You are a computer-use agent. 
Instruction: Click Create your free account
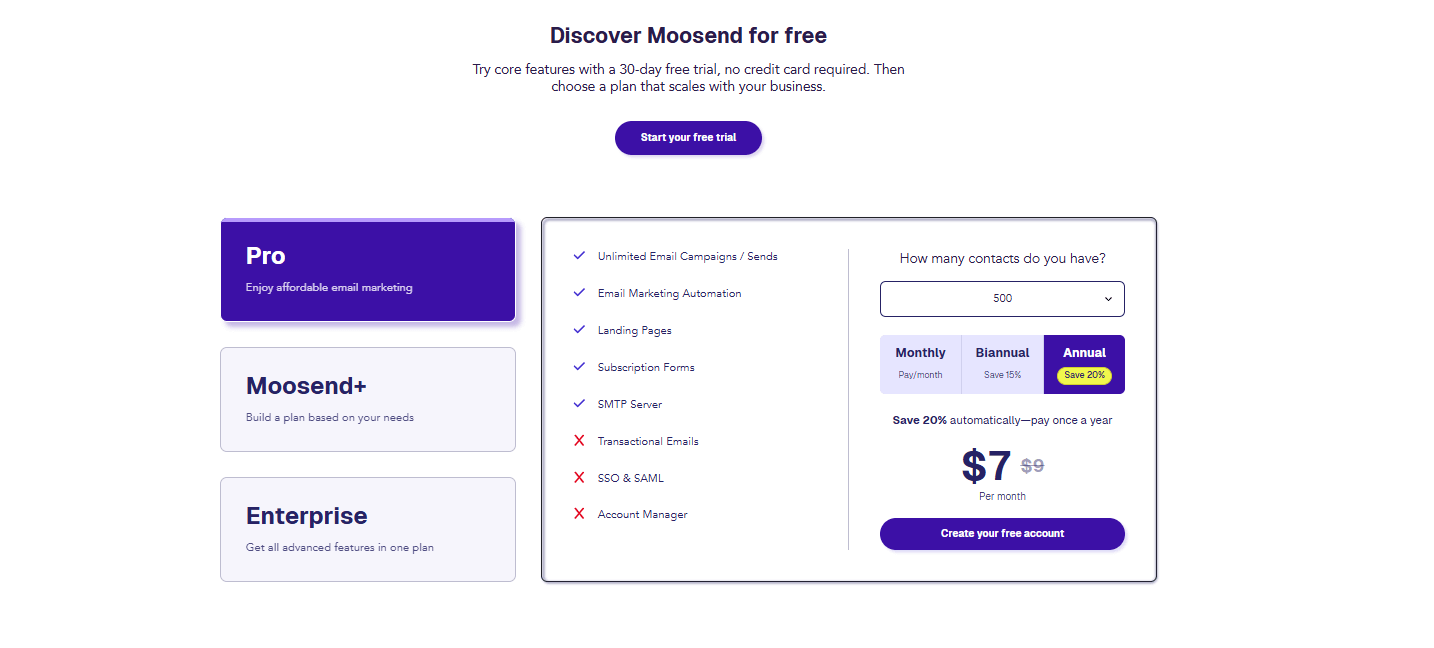(x=1001, y=533)
